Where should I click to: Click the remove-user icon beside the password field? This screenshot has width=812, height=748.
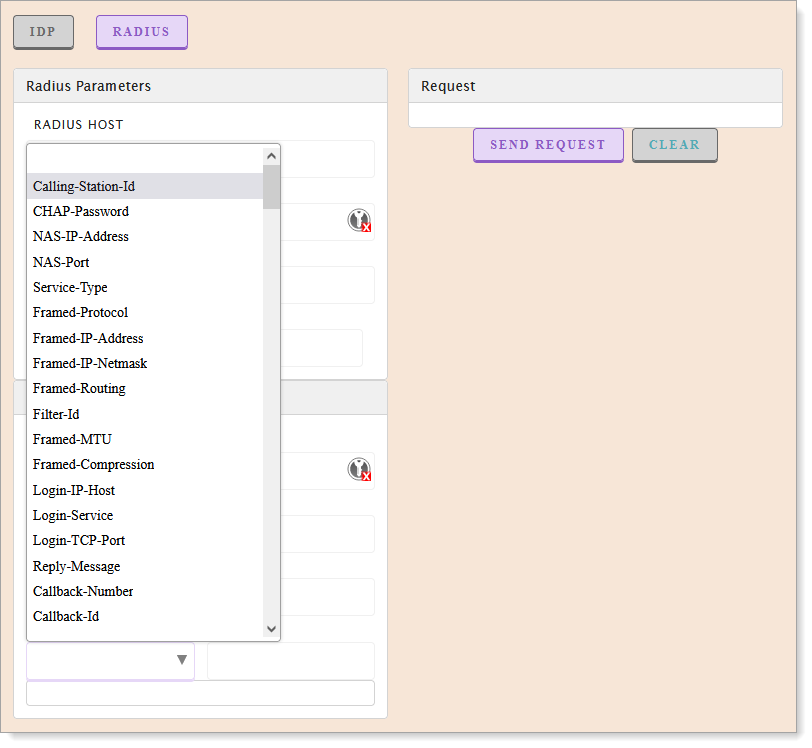[x=359, y=220]
